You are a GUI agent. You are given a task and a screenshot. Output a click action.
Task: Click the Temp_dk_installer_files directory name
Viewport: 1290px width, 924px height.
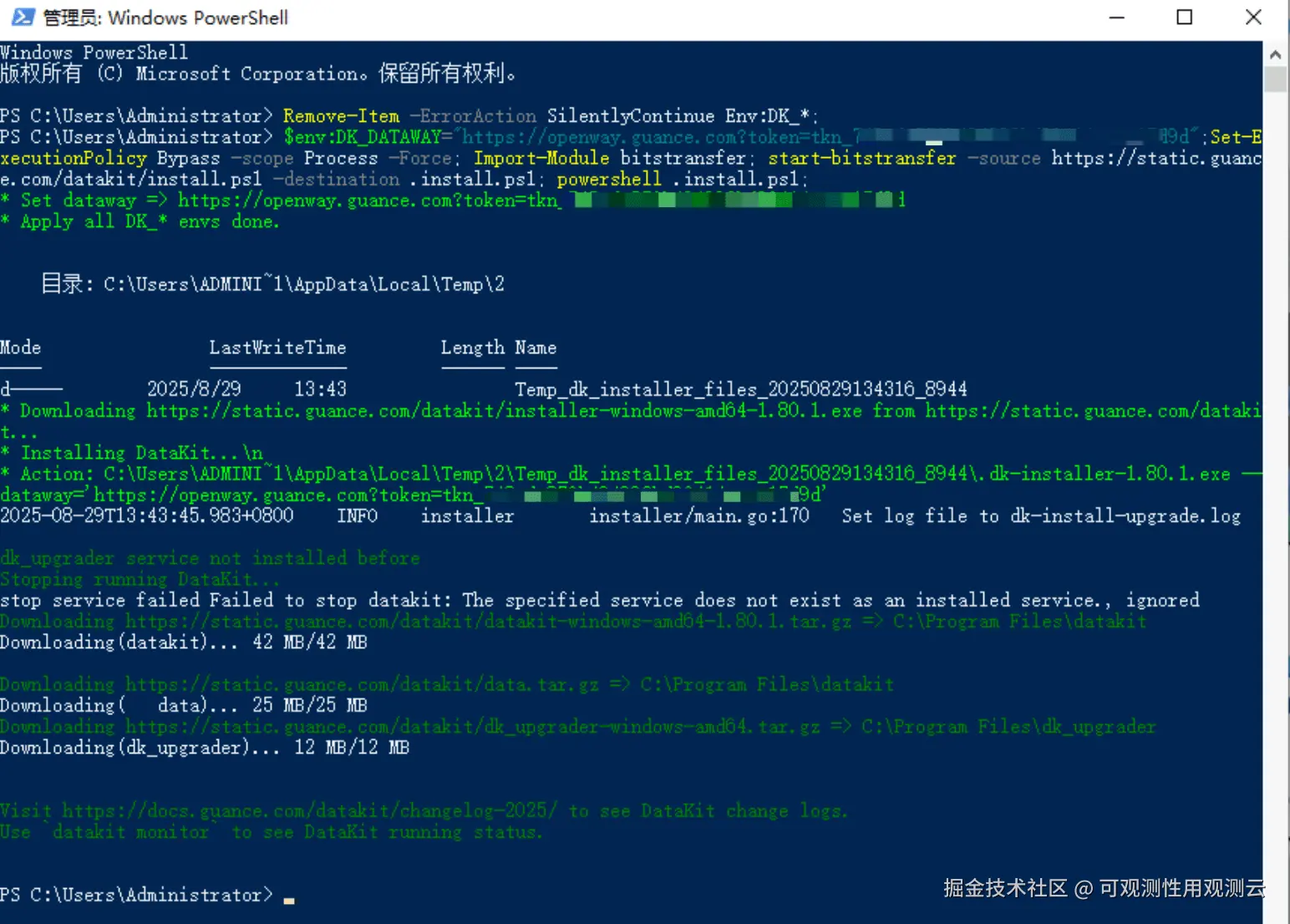pyautogui.click(x=740, y=389)
